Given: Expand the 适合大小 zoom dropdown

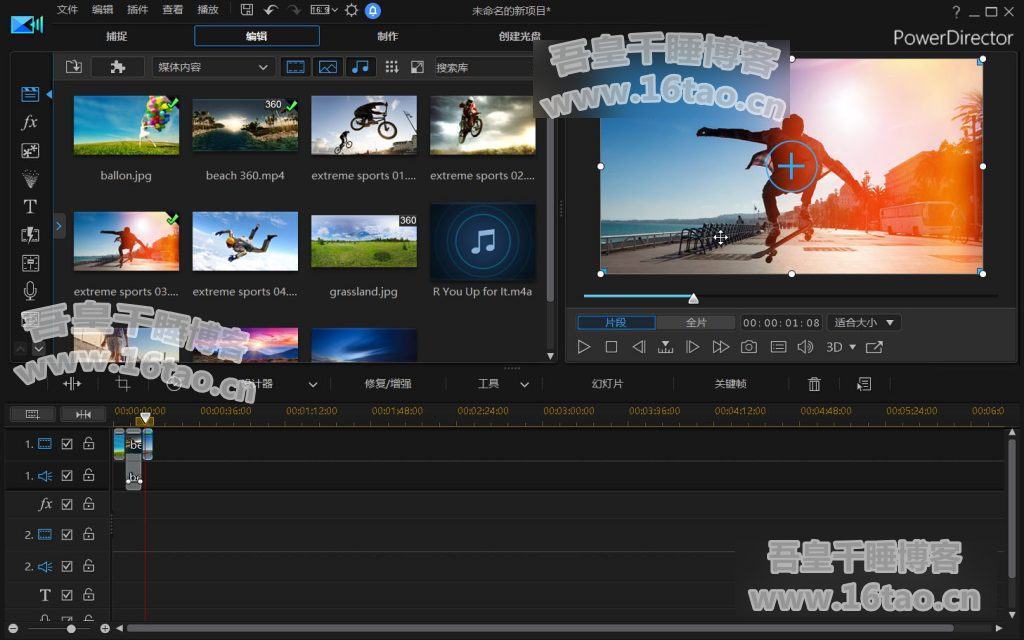Looking at the screenshot, I should coord(865,322).
